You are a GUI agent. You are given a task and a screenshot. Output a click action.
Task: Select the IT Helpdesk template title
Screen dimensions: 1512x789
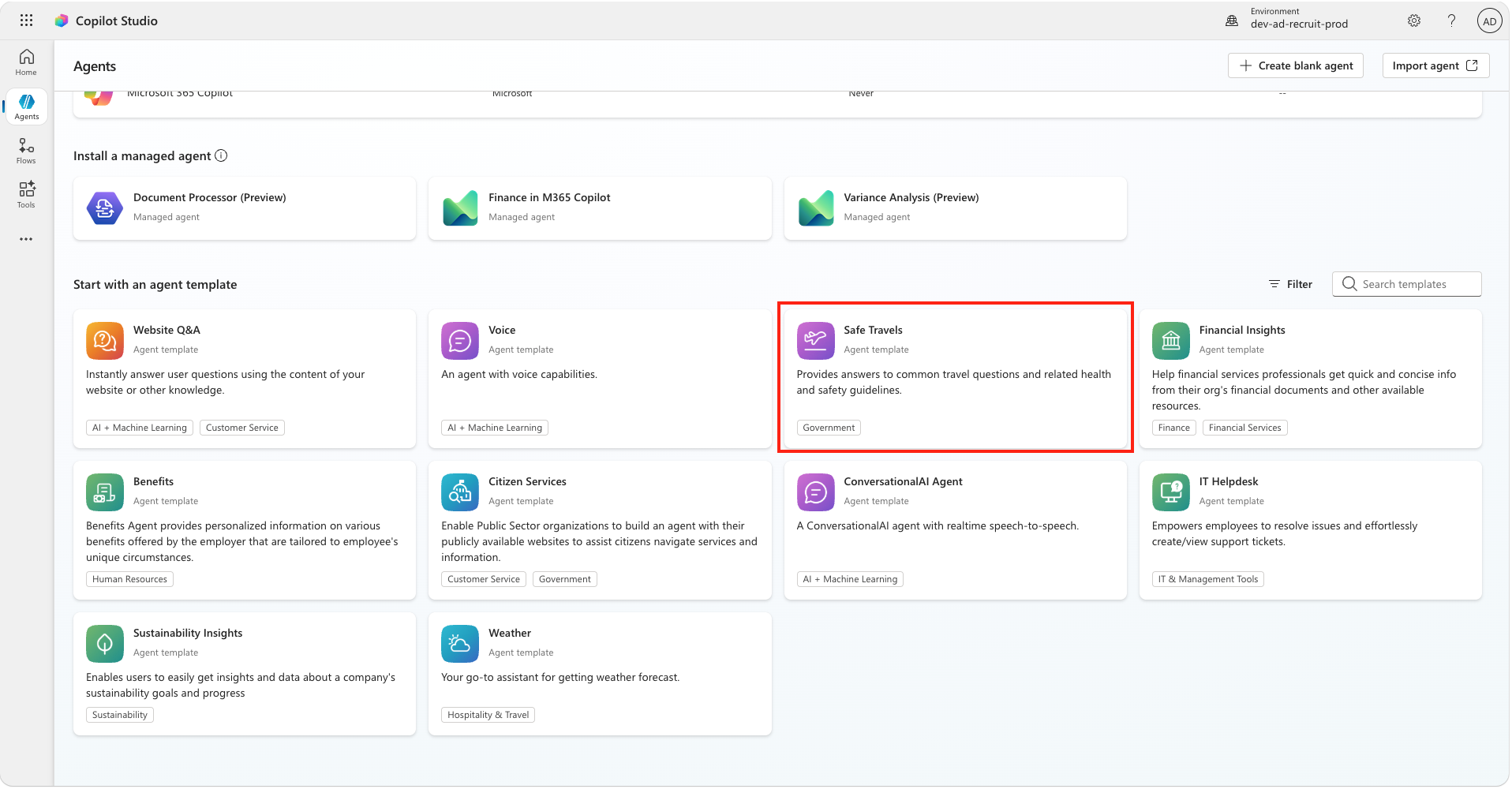pos(1229,481)
